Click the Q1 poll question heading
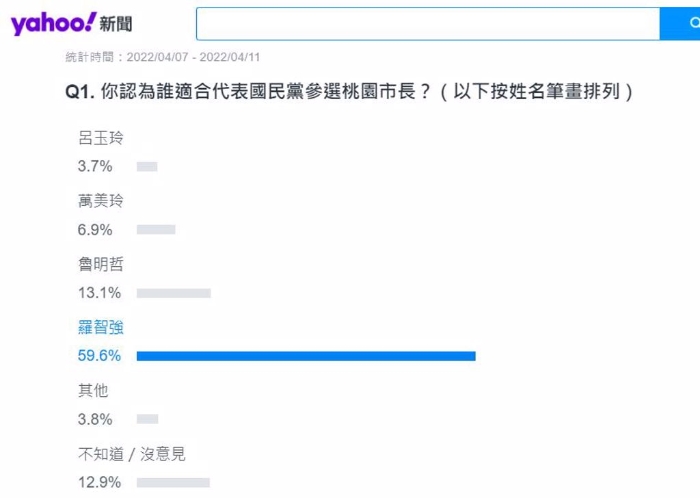Screen dimensions: 700x498 (x=350, y=91)
